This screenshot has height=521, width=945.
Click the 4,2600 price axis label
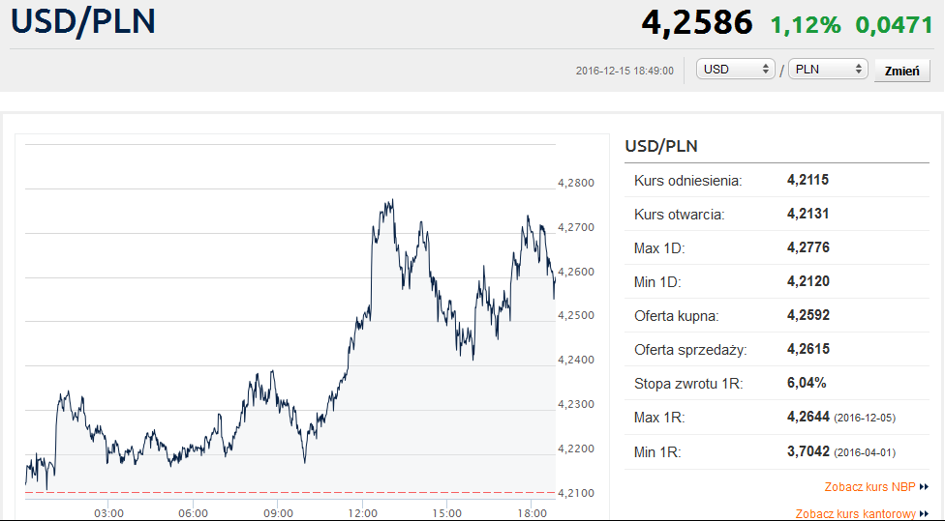576,271
